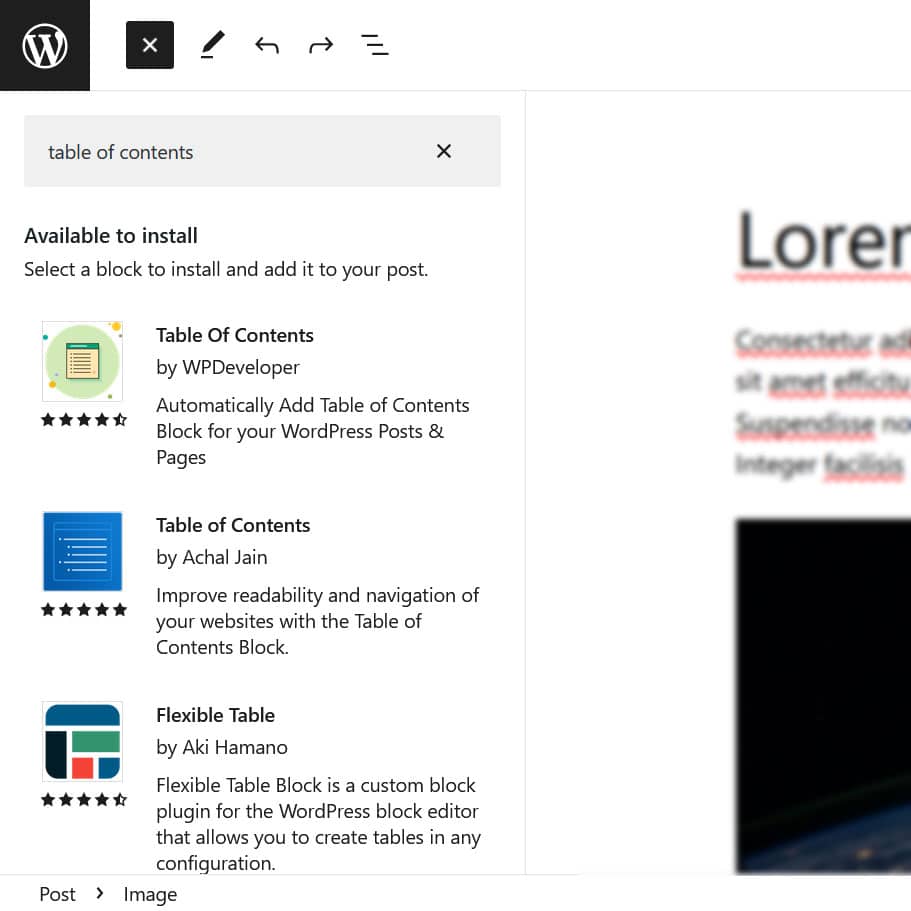Click the Flexible Table block icon
Viewport: 911px width, 911px height.
tap(82, 741)
